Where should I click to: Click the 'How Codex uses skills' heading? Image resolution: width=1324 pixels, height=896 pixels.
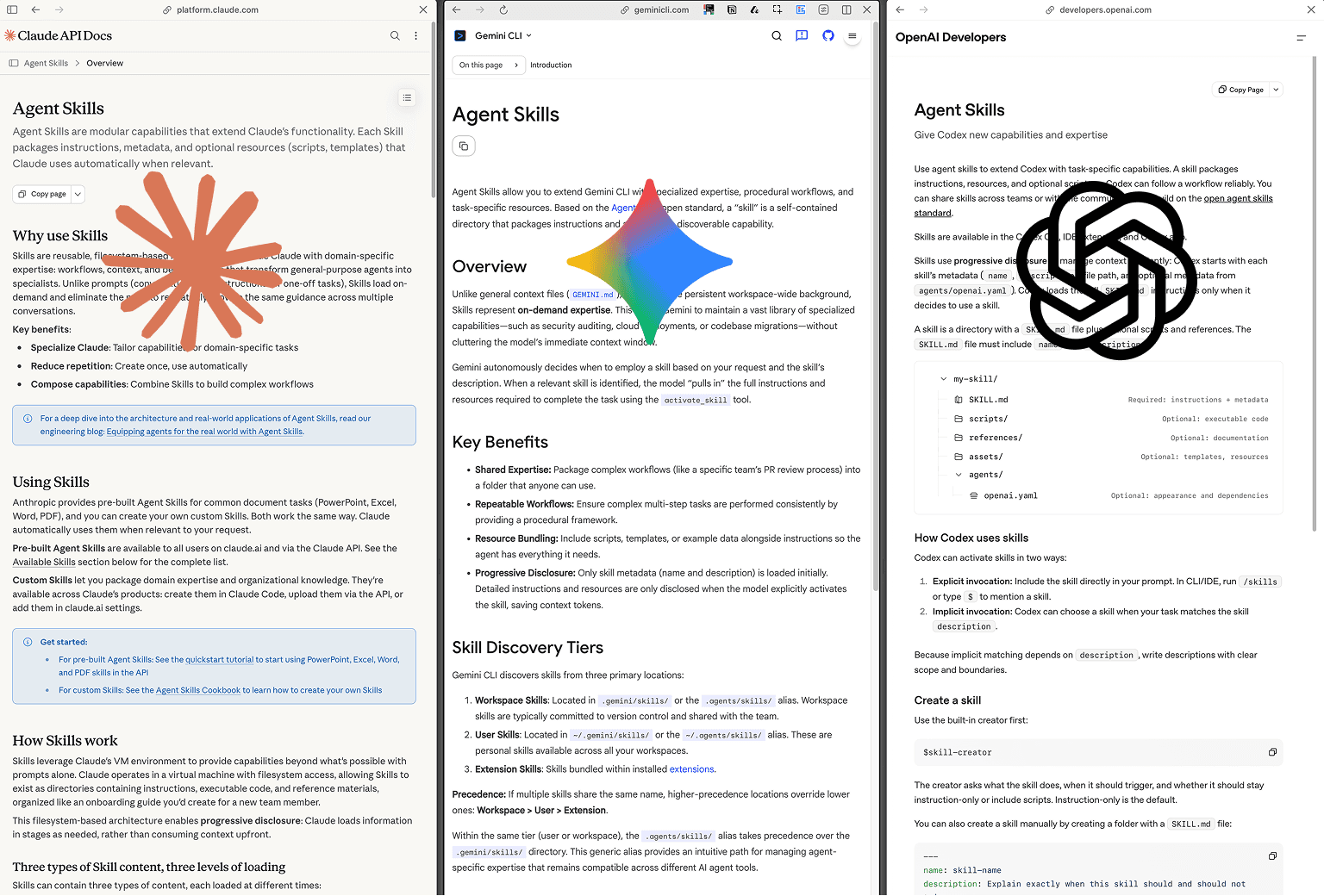point(971,538)
